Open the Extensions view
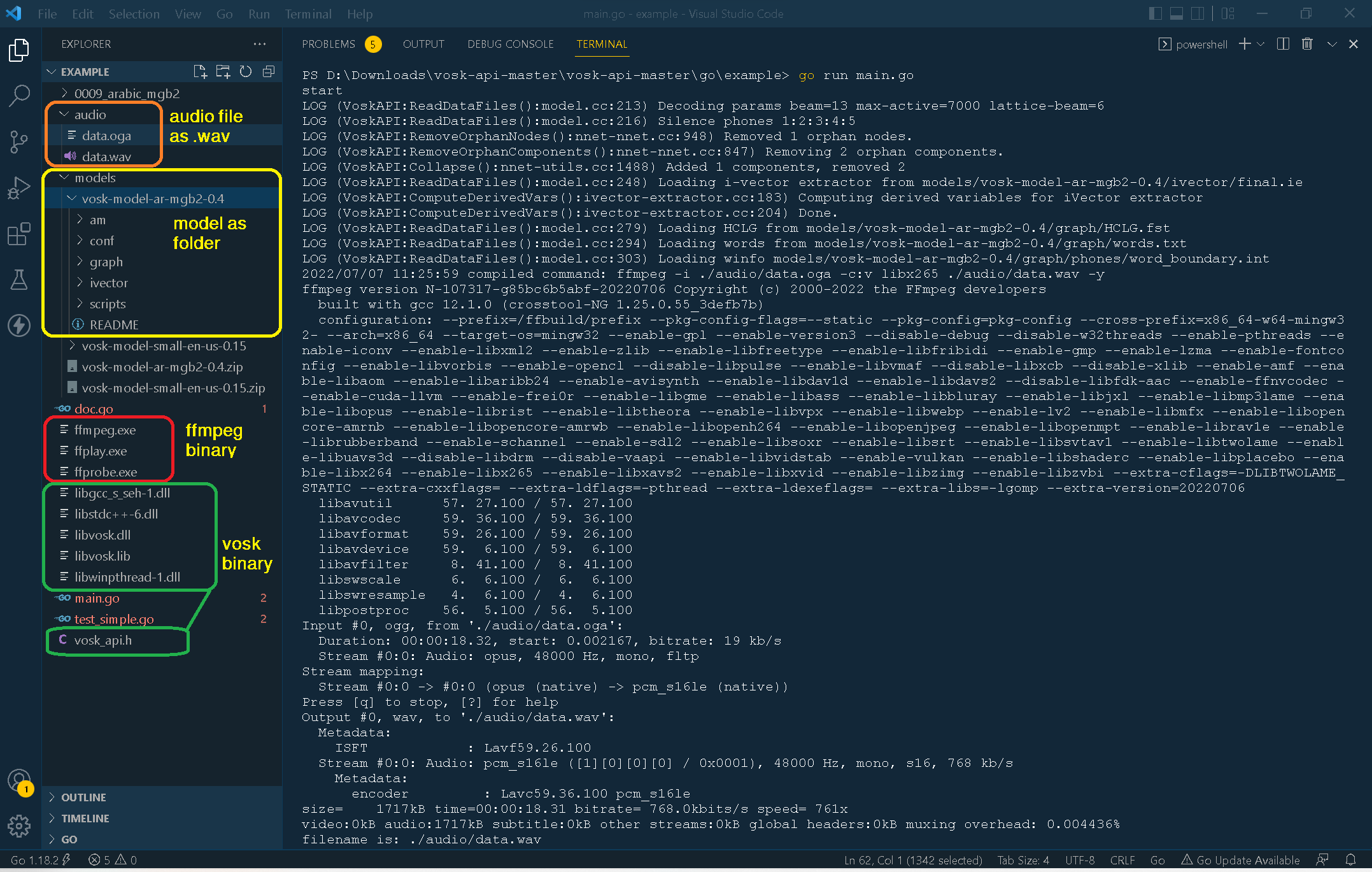Screen dimensions: 1372x872 coord(19,234)
